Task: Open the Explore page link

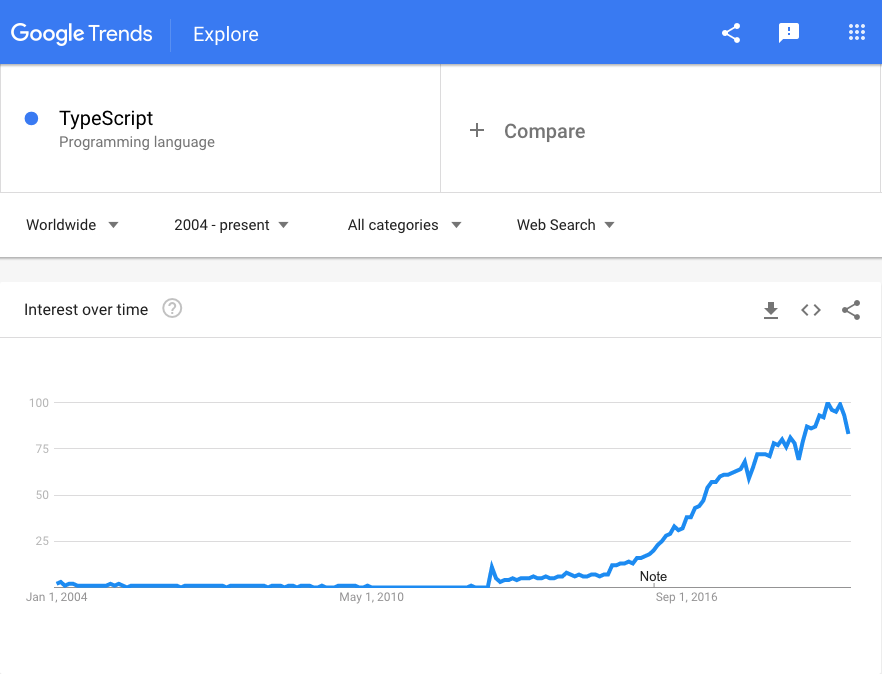Action: (x=224, y=34)
